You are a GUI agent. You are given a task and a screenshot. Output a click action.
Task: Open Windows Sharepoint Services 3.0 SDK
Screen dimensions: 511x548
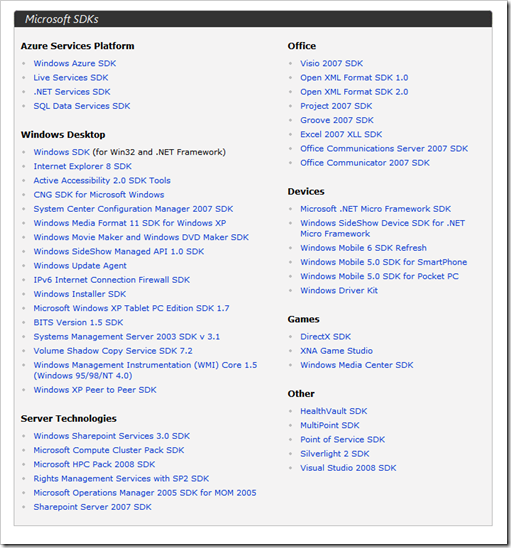tap(112, 436)
